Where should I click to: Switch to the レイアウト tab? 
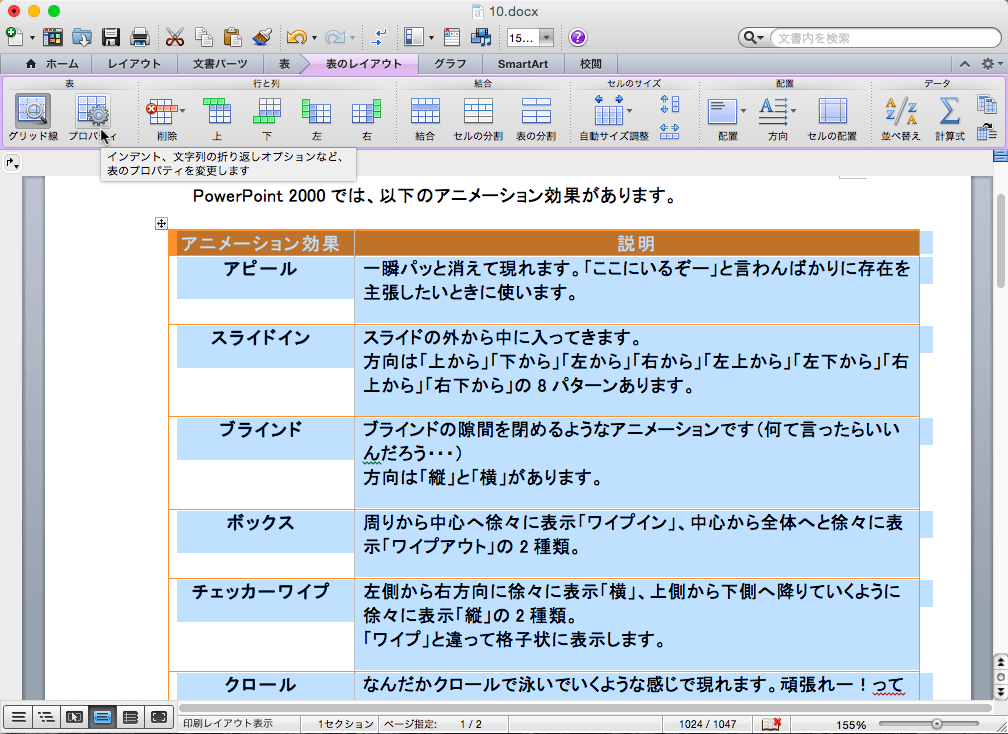134,64
